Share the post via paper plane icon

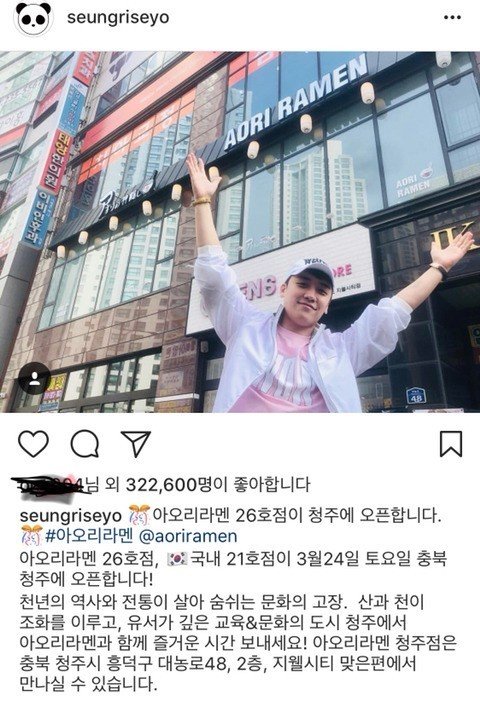[135, 444]
